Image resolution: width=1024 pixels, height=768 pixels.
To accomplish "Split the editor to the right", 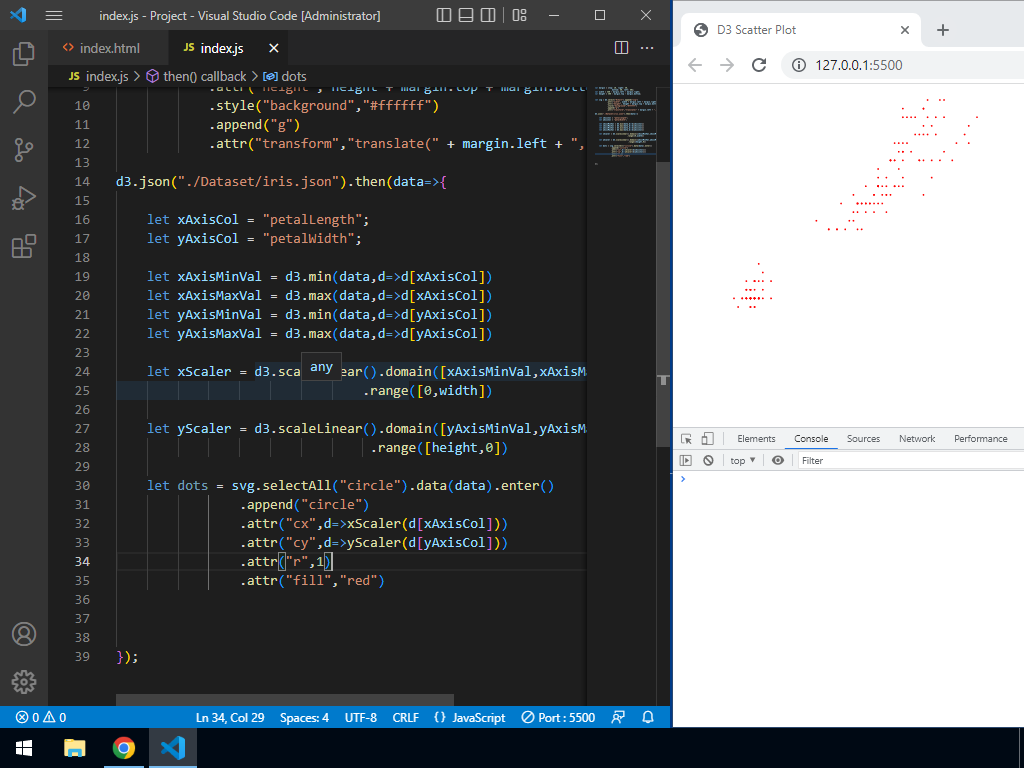I will (622, 48).
